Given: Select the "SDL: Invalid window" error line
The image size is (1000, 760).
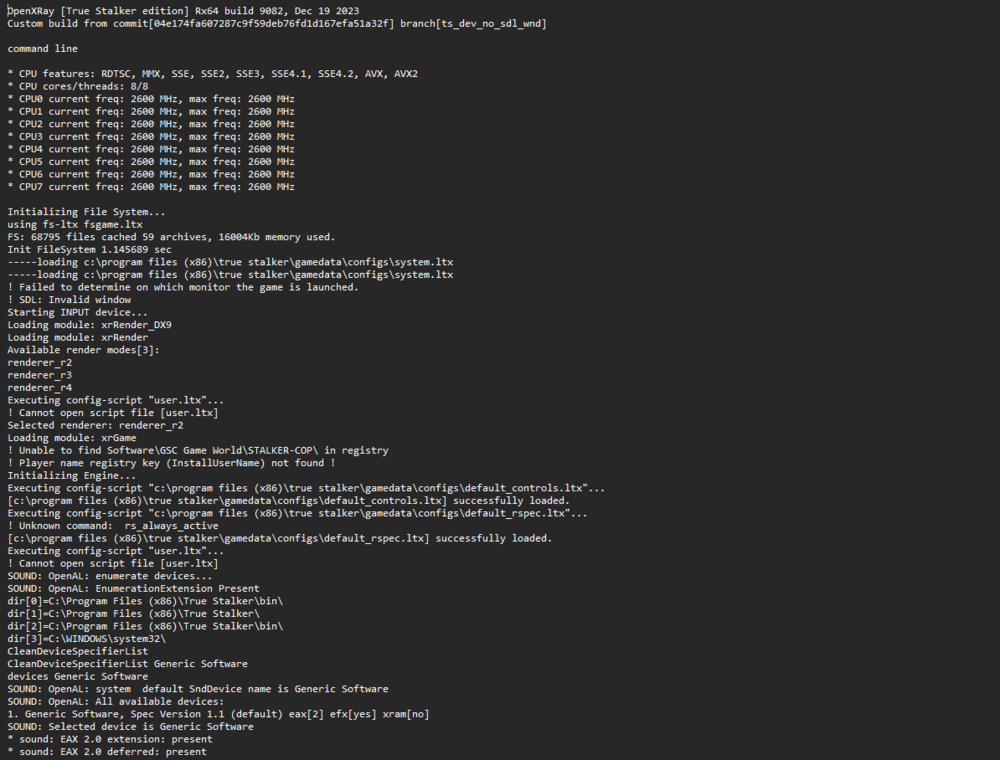Looking at the screenshot, I should point(69,300).
